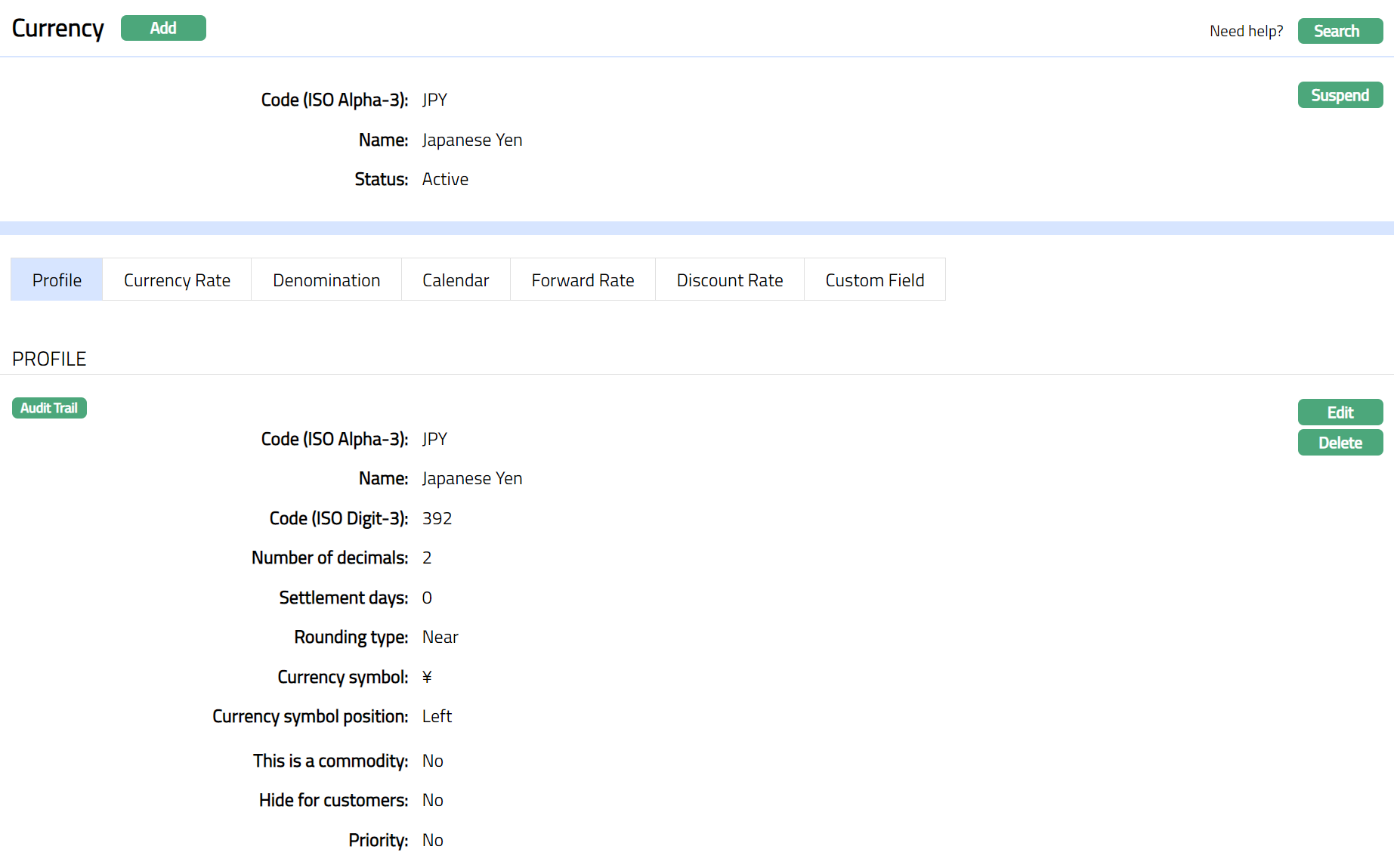Click the PROFILE section heading
This screenshot has width=1394, height=868.
pos(49,359)
